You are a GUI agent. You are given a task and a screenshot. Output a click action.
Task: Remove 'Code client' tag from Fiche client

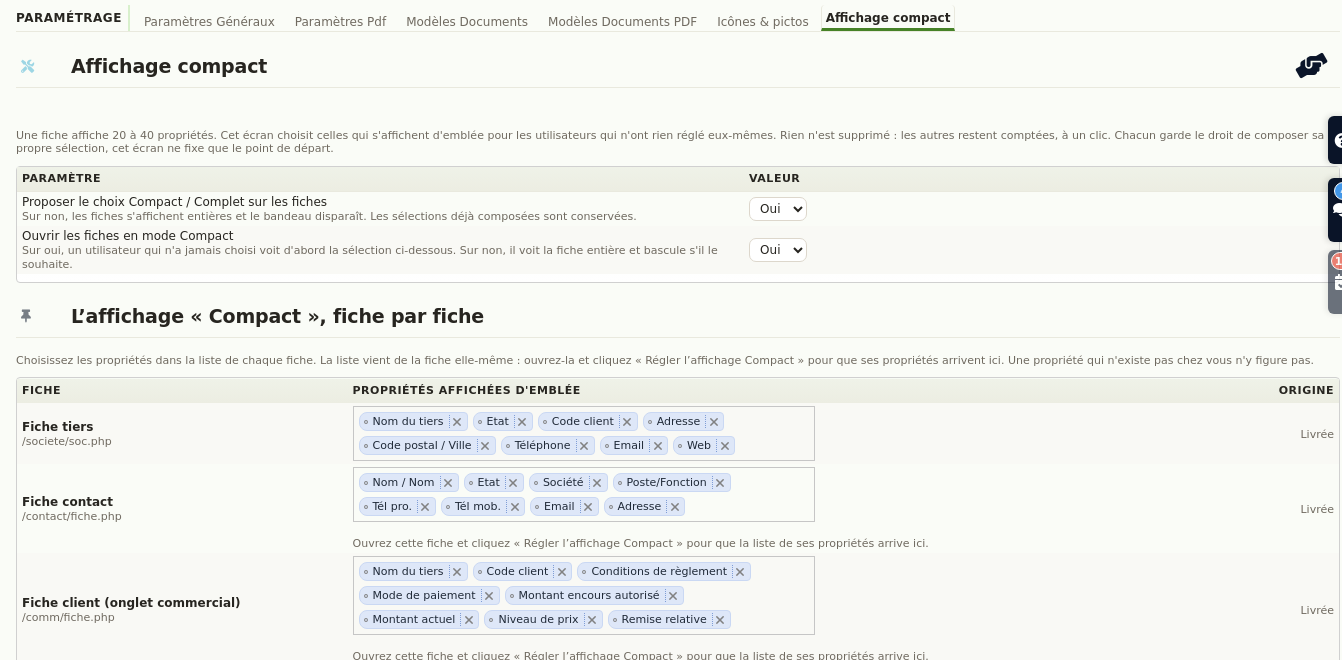[562, 572]
